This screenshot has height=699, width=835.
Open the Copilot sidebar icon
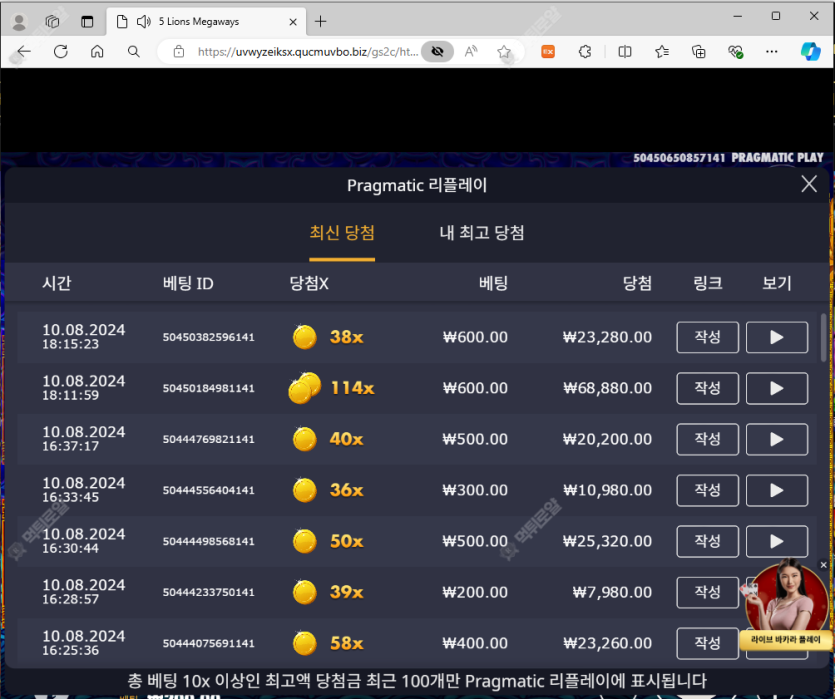point(811,51)
